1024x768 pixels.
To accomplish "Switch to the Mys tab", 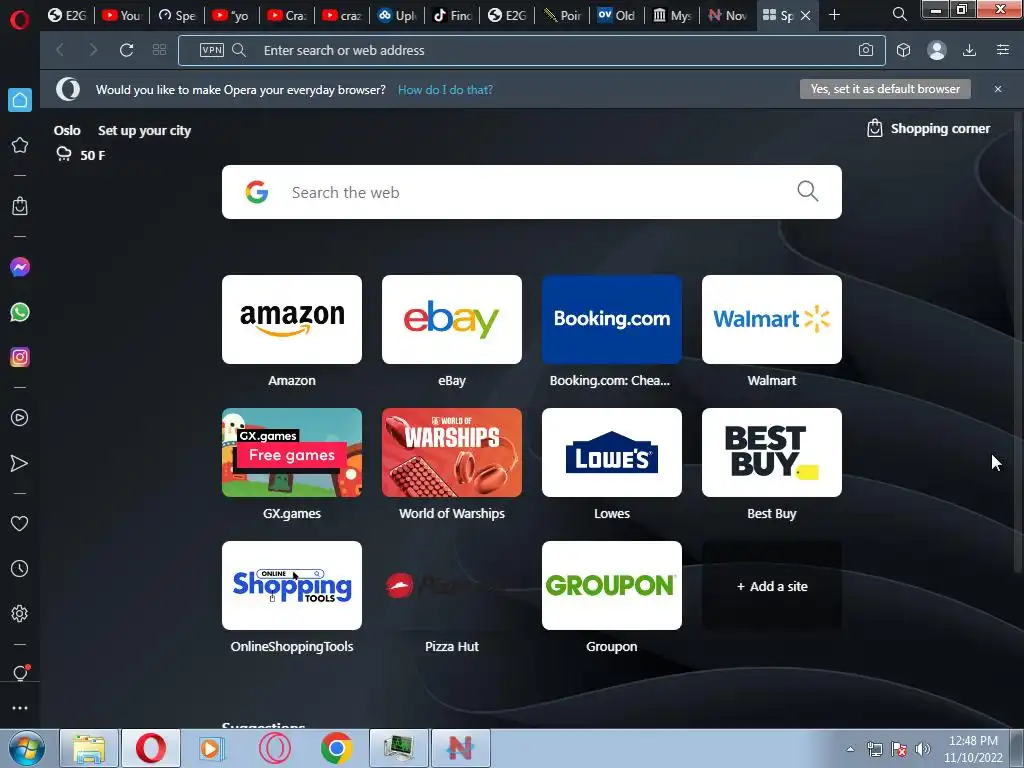I will pyautogui.click(x=672, y=15).
